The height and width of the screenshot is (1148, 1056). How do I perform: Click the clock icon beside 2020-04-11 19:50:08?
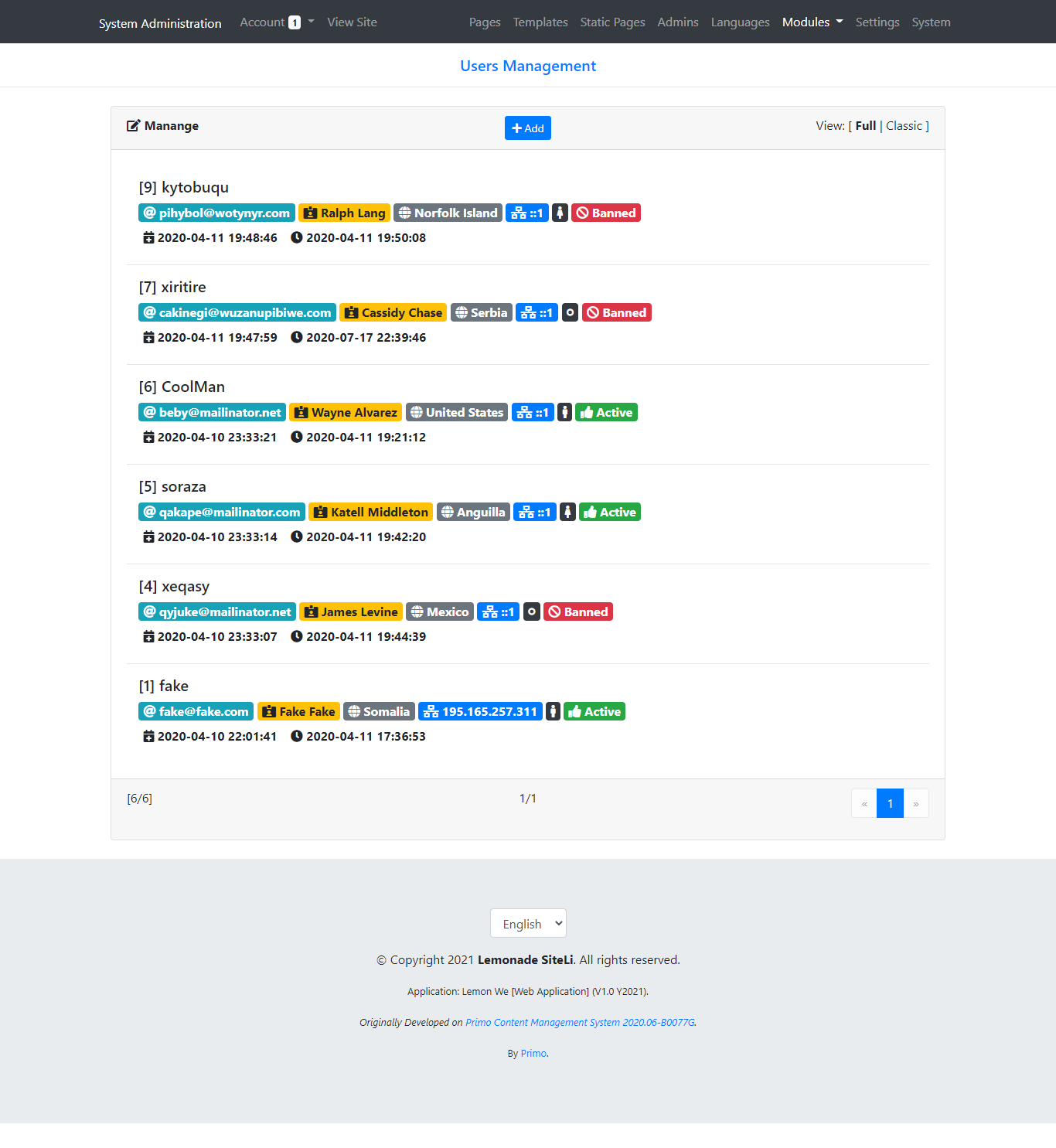tap(296, 237)
